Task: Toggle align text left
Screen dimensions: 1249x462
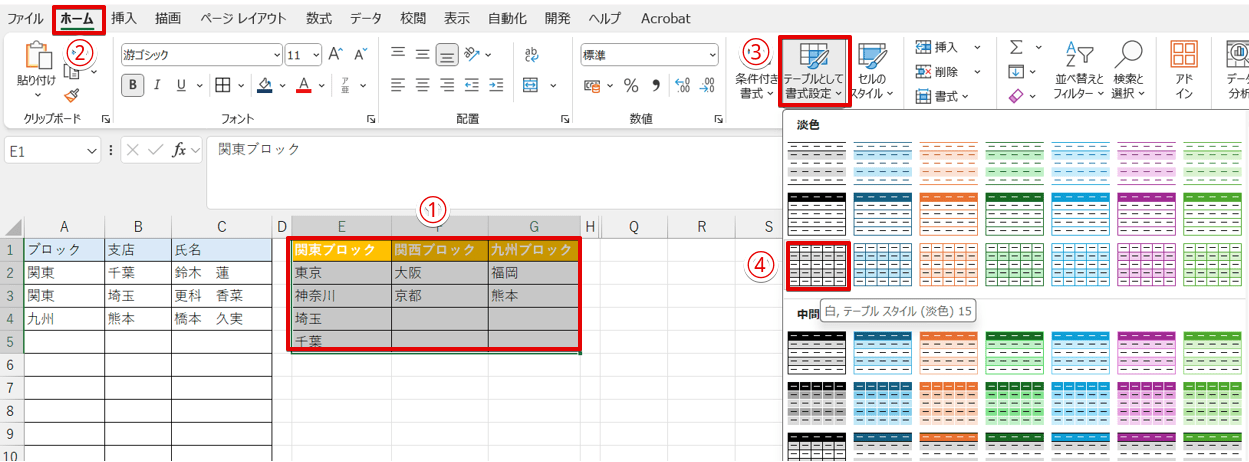Action: click(x=399, y=85)
